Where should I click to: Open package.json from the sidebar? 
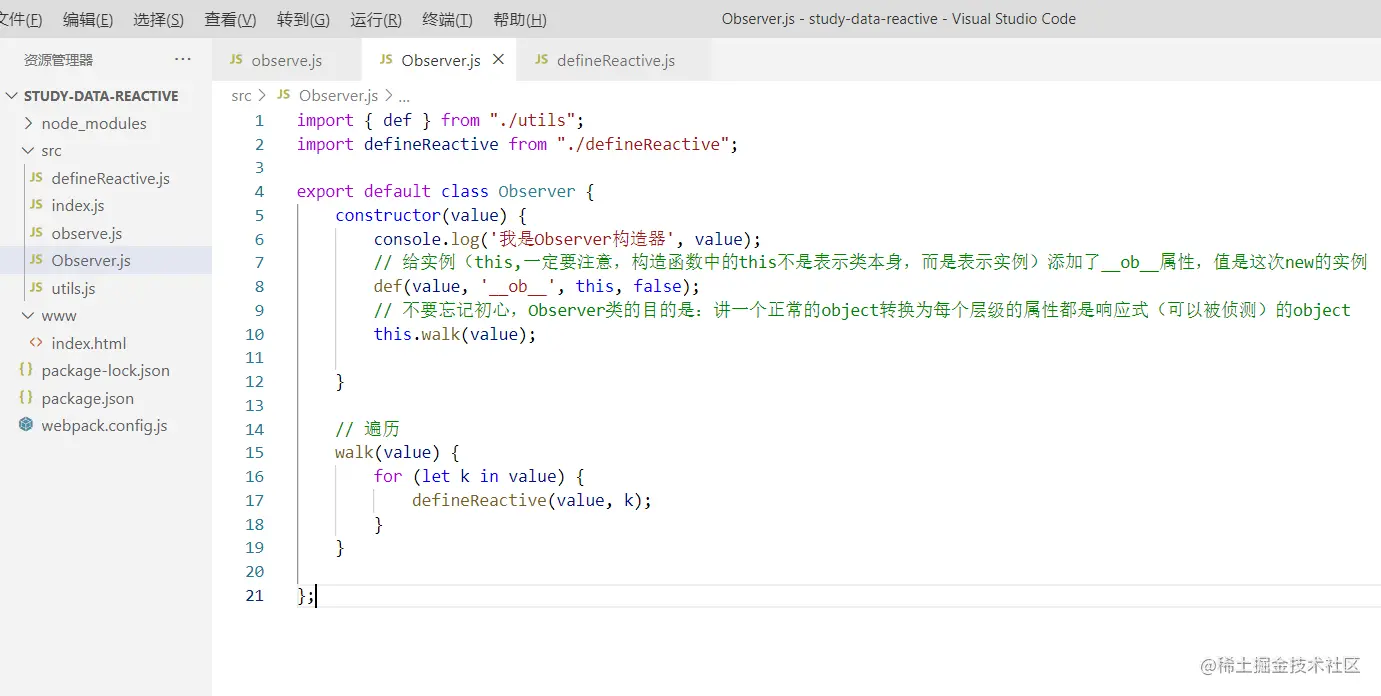point(88,398)
